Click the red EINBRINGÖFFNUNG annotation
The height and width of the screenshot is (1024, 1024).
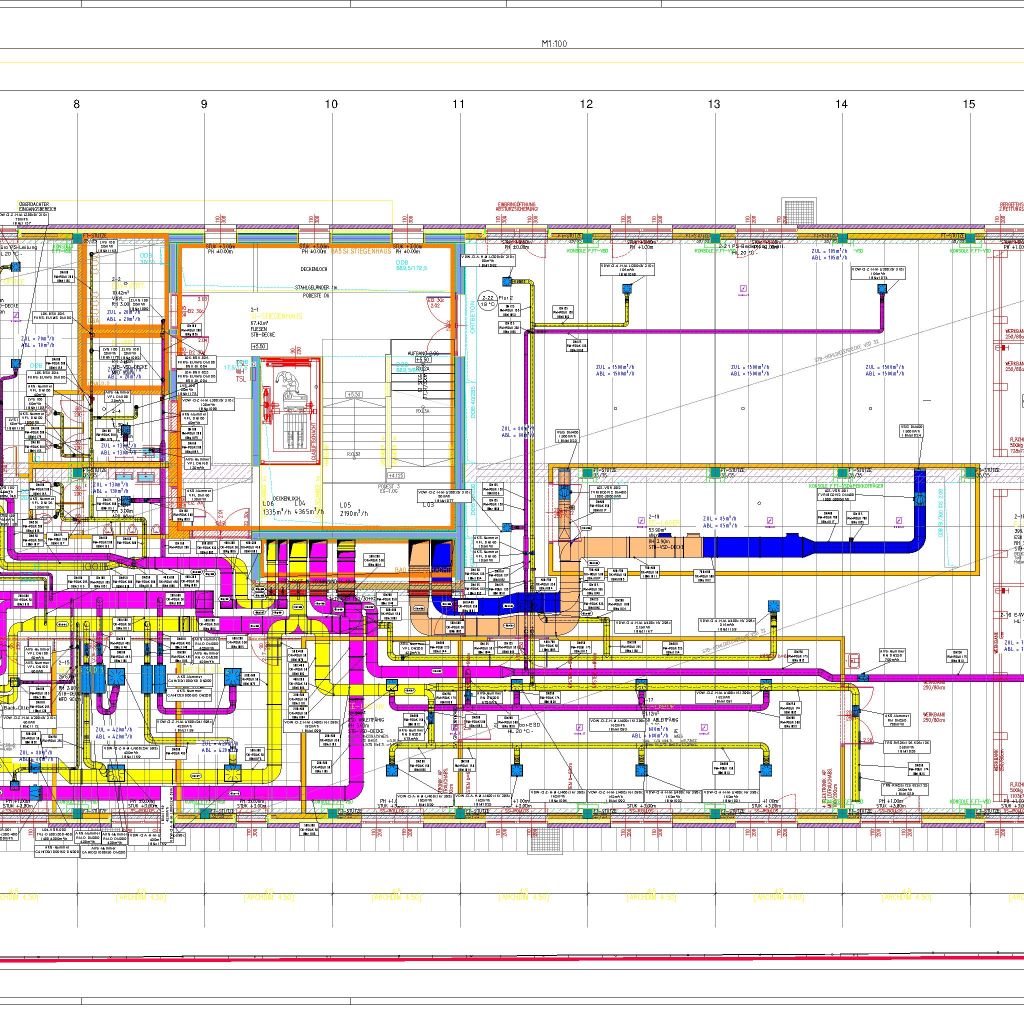517,207
